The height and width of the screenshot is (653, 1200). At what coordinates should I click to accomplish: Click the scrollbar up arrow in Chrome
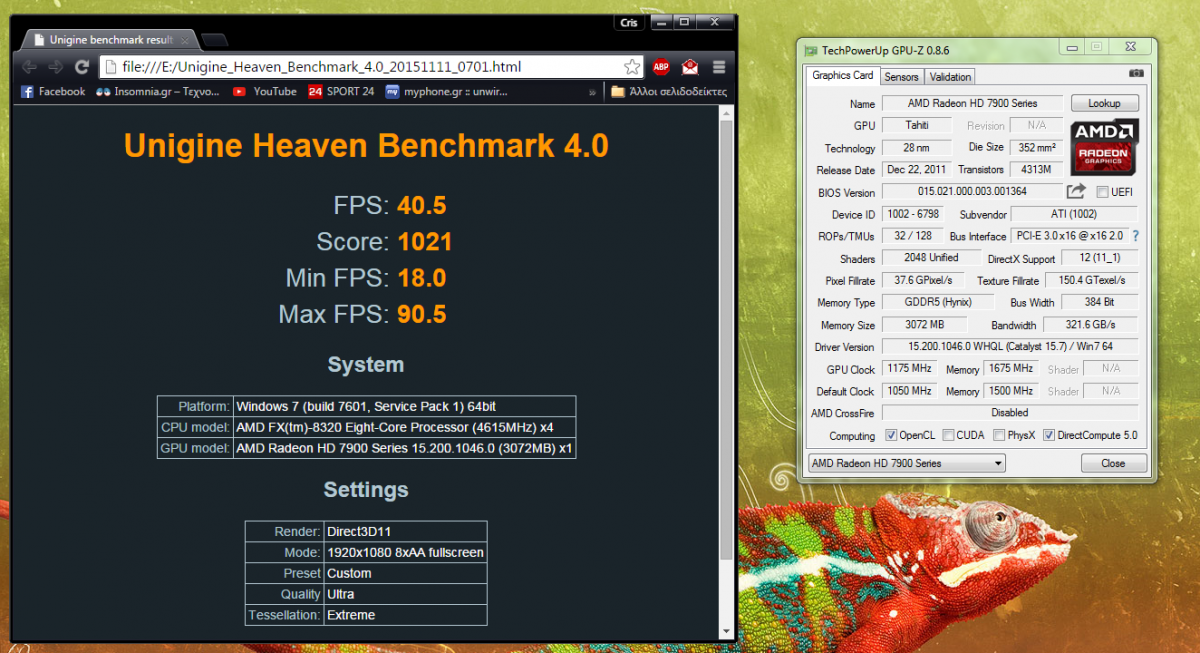click(726, 112)
